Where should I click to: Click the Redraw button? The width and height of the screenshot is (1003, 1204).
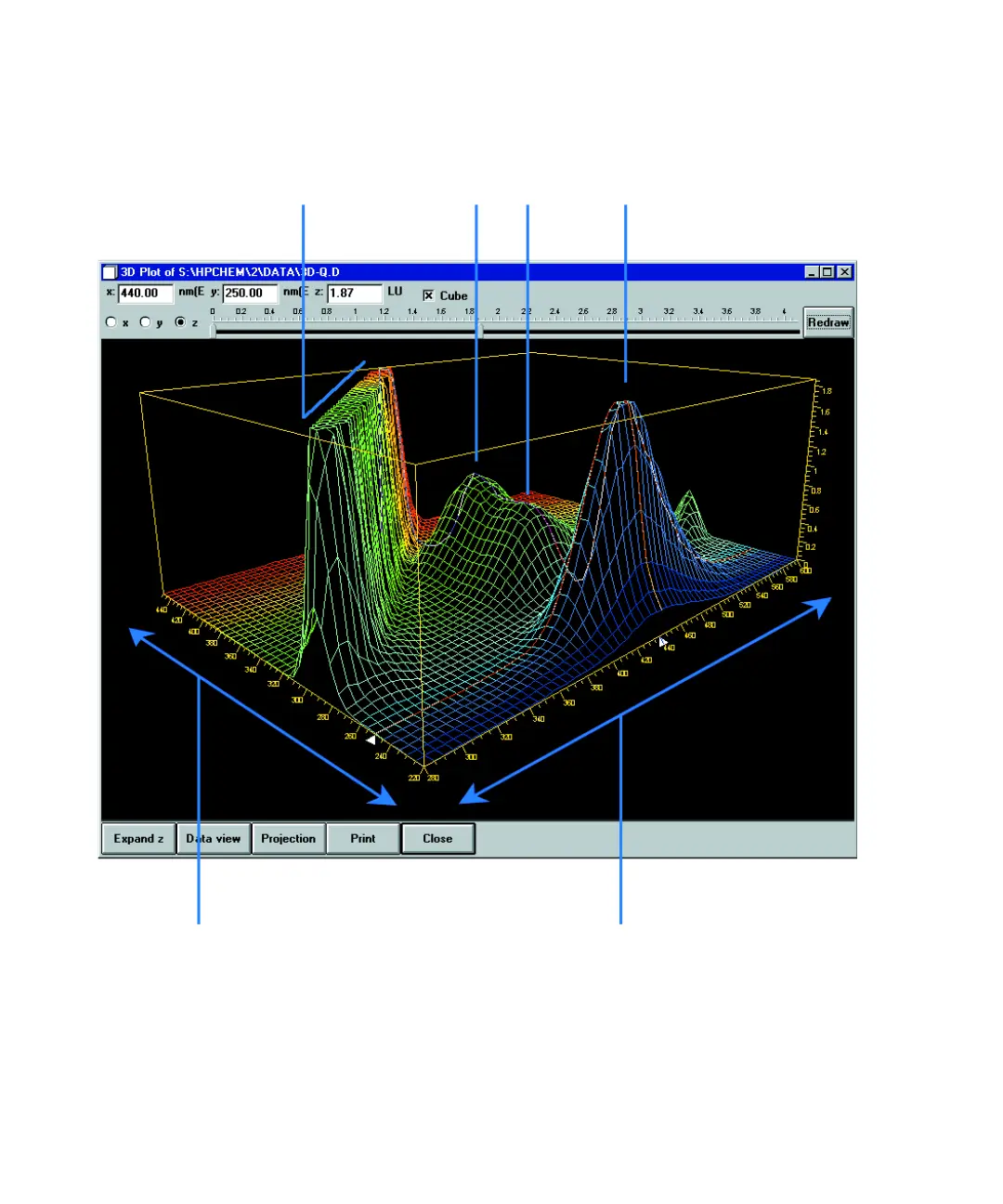coord(827,322)
